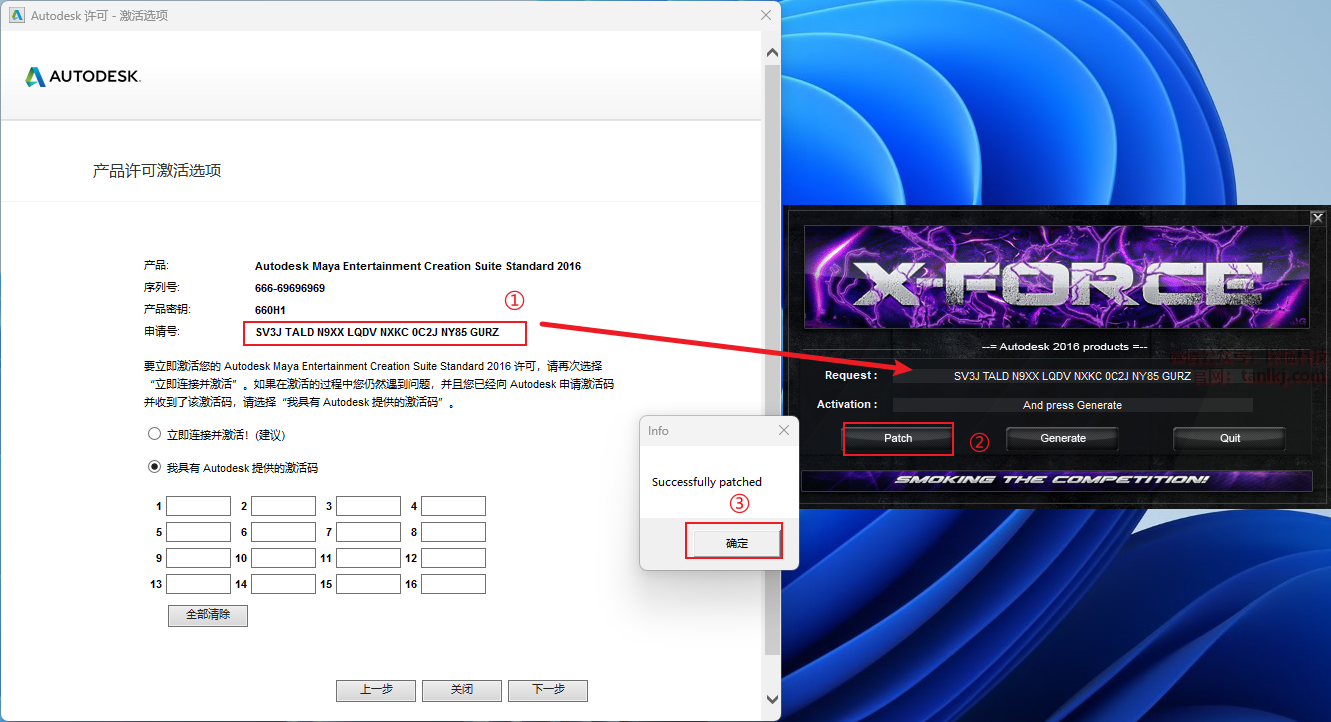Screen dimensions: 1331x722
Task: Click activation code field 6
Action: pyautogui.click(x=283, y=532)
